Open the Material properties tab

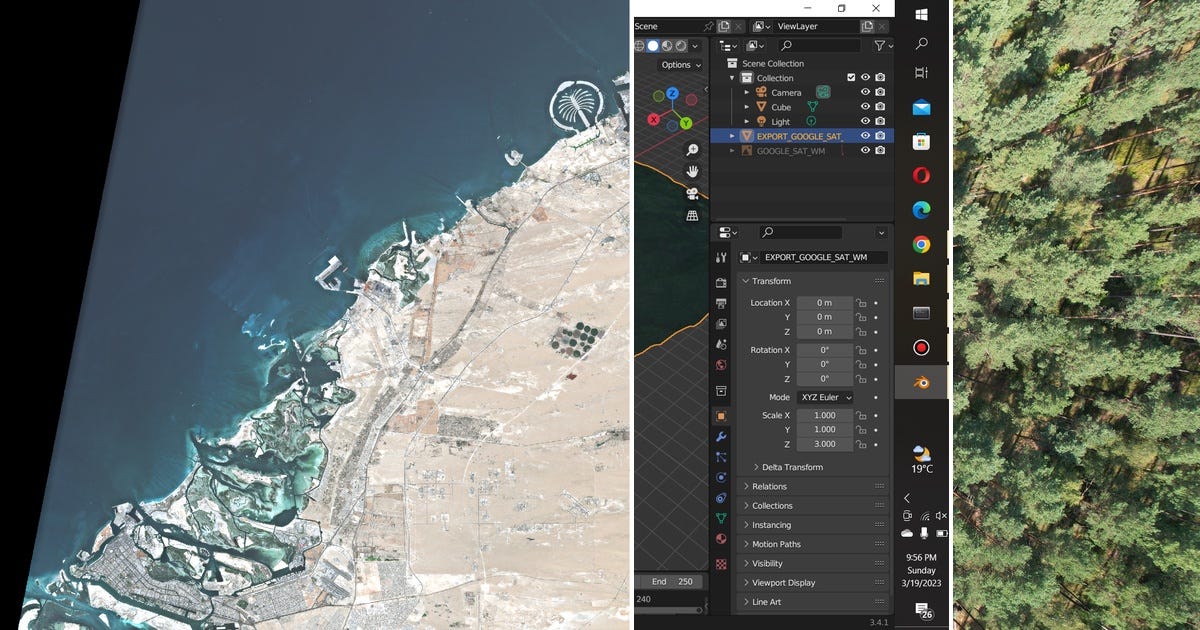(x=721, y=537)
